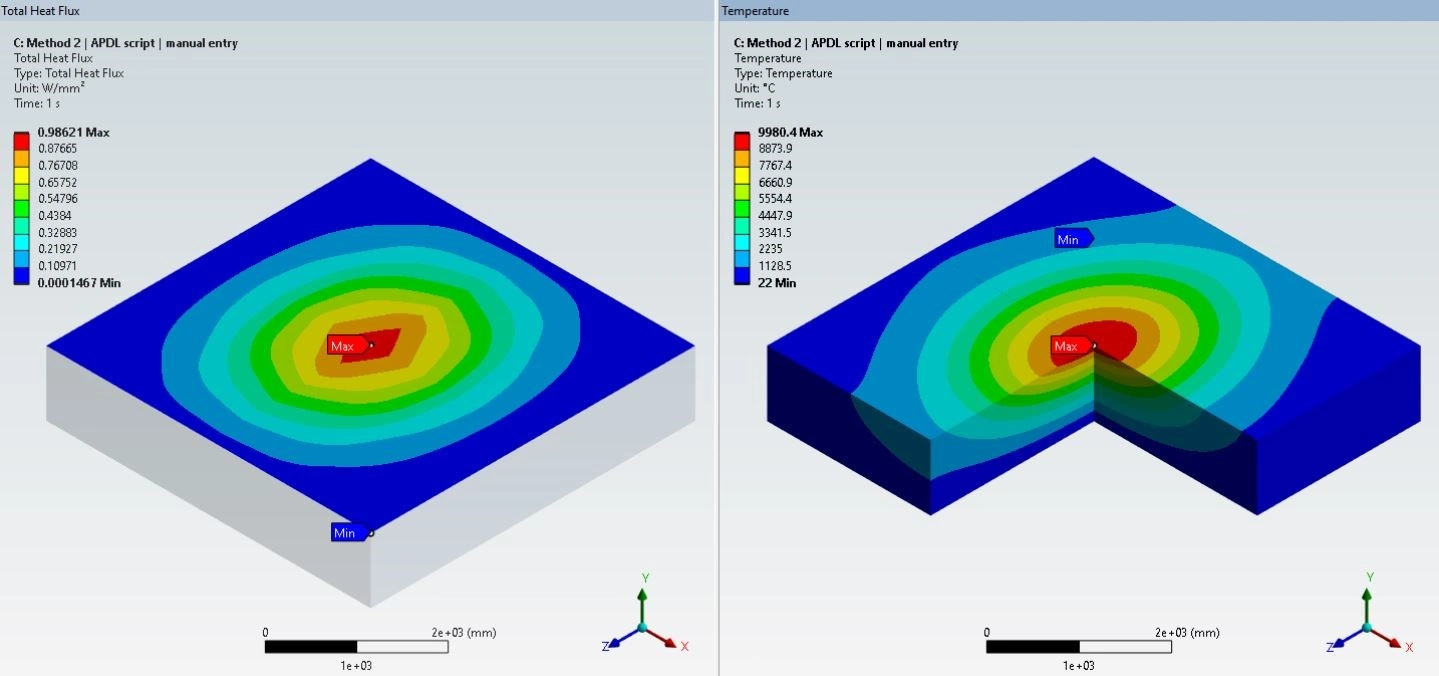Click the legend value 0.87665

(57, 149)
